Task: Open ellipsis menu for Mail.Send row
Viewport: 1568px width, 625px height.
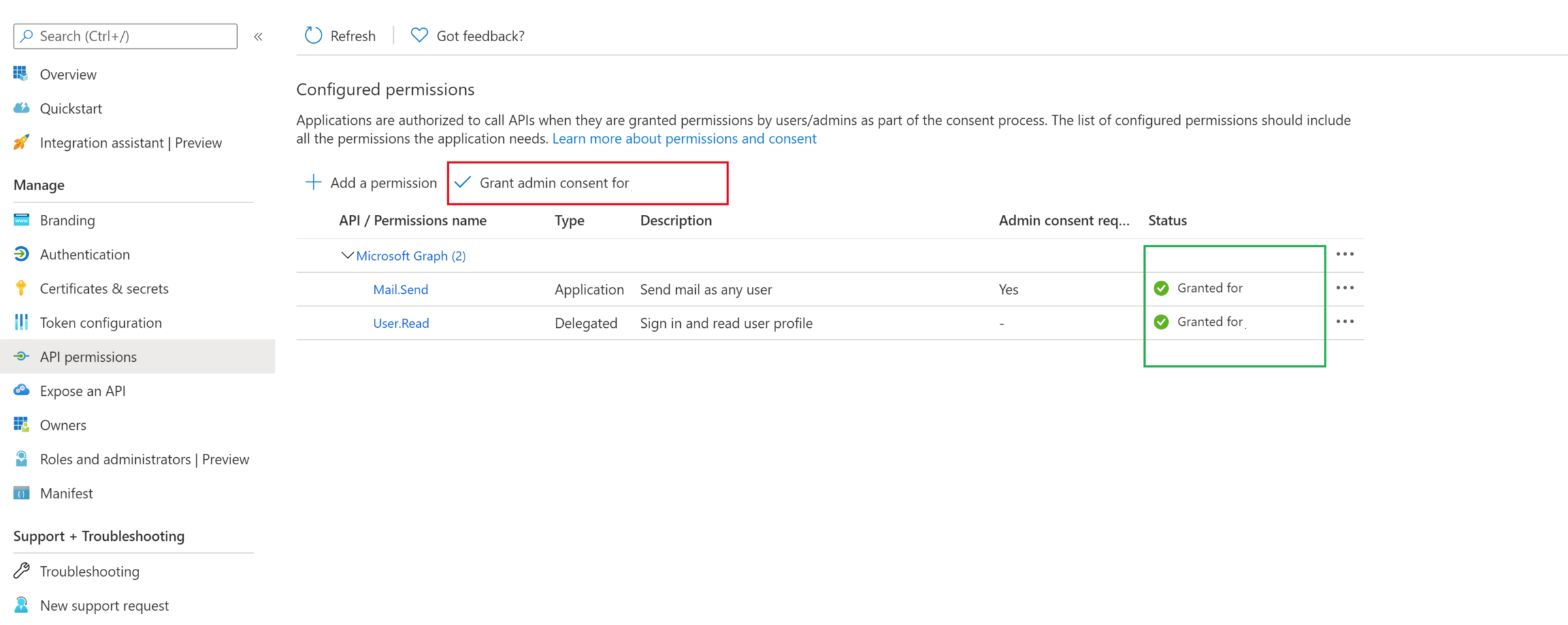Action: click(x=1345, y=288)
